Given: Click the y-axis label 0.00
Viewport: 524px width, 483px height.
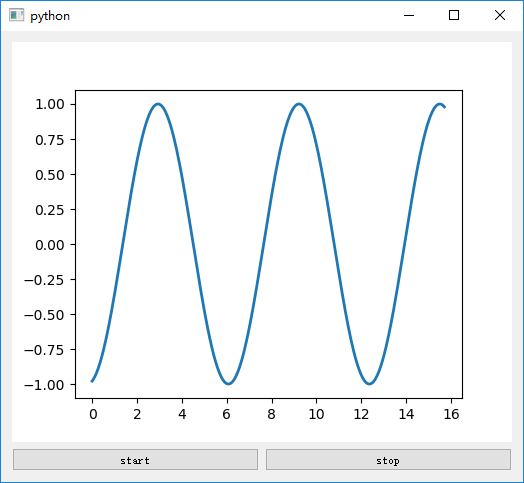Looking at the screenshot, I should [x=50, y=245].
